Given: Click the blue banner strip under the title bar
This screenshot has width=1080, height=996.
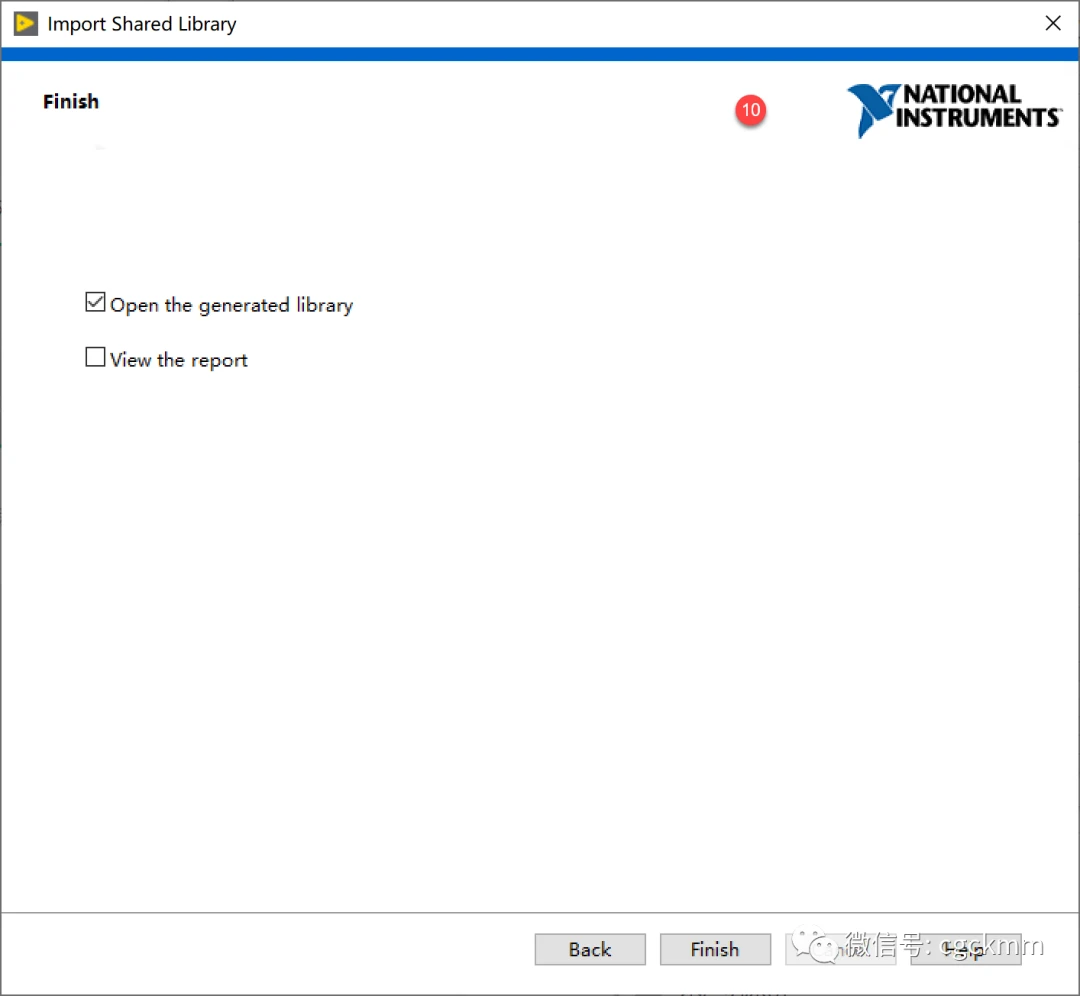Looking at the screenshot, I should 540,54.
